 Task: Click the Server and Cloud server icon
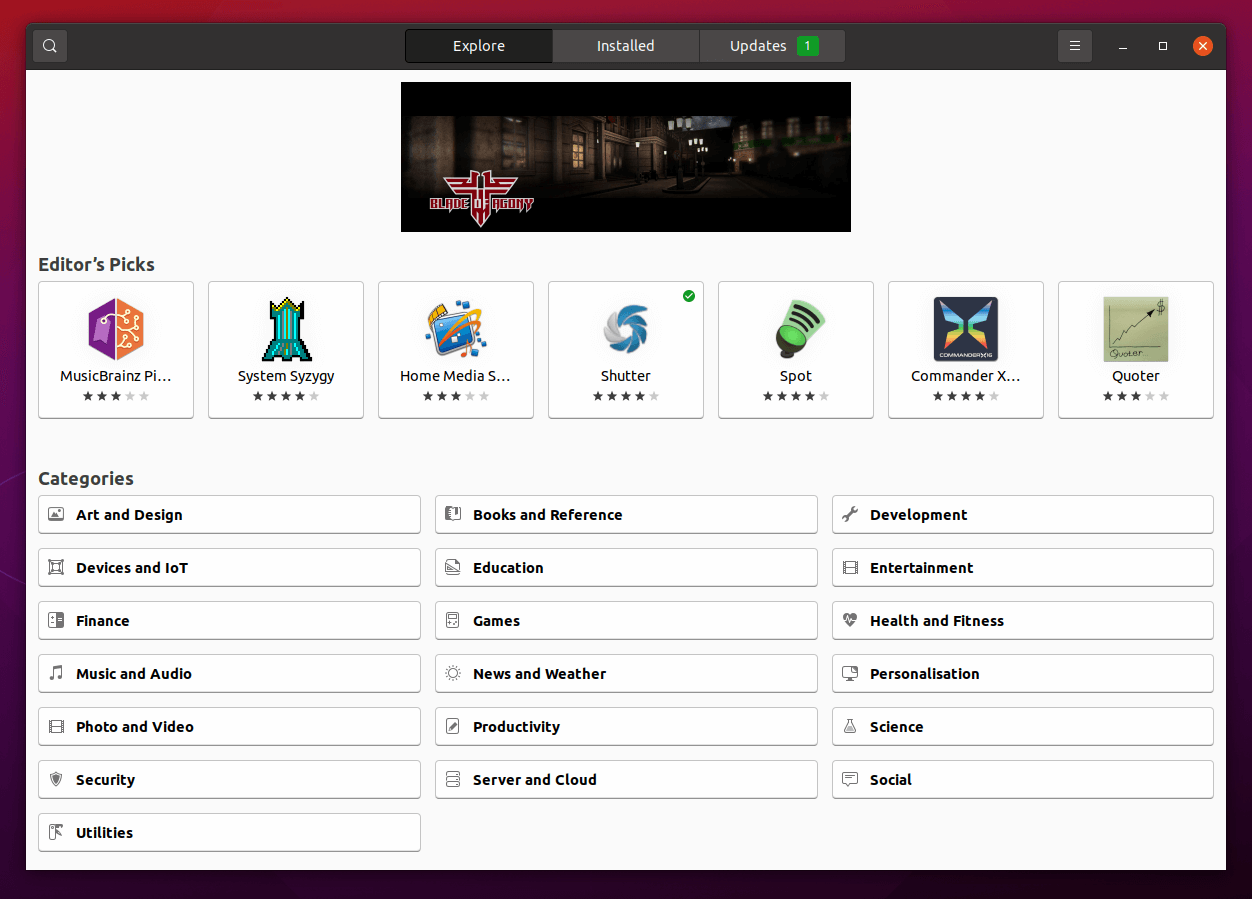453,780
